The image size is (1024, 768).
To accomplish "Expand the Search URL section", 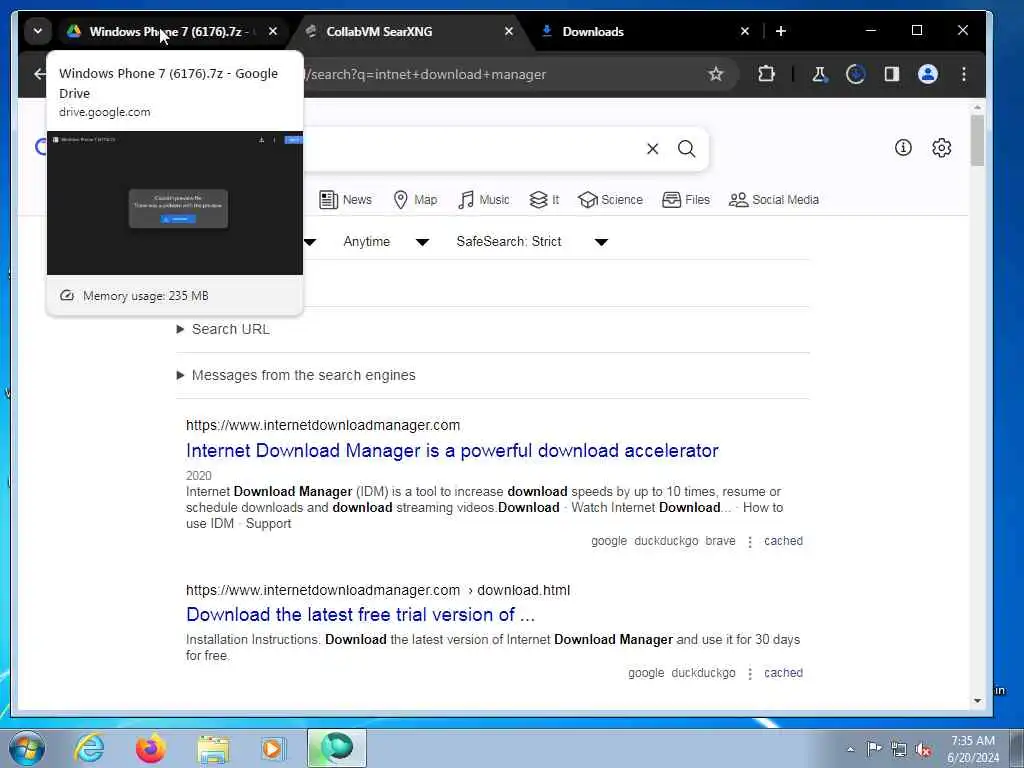I will point(223,329).
